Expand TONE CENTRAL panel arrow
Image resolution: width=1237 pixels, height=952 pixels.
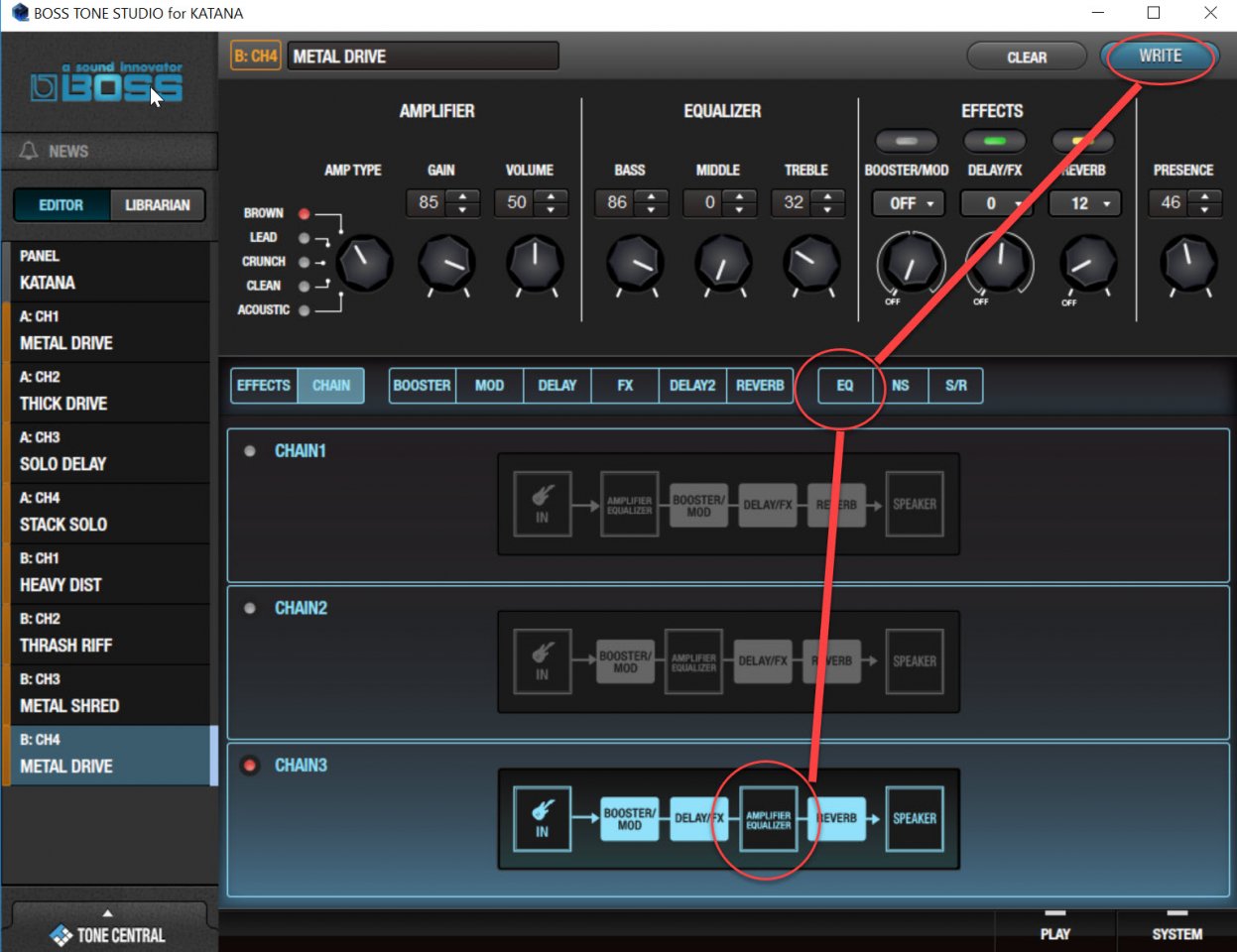[108, 912]
